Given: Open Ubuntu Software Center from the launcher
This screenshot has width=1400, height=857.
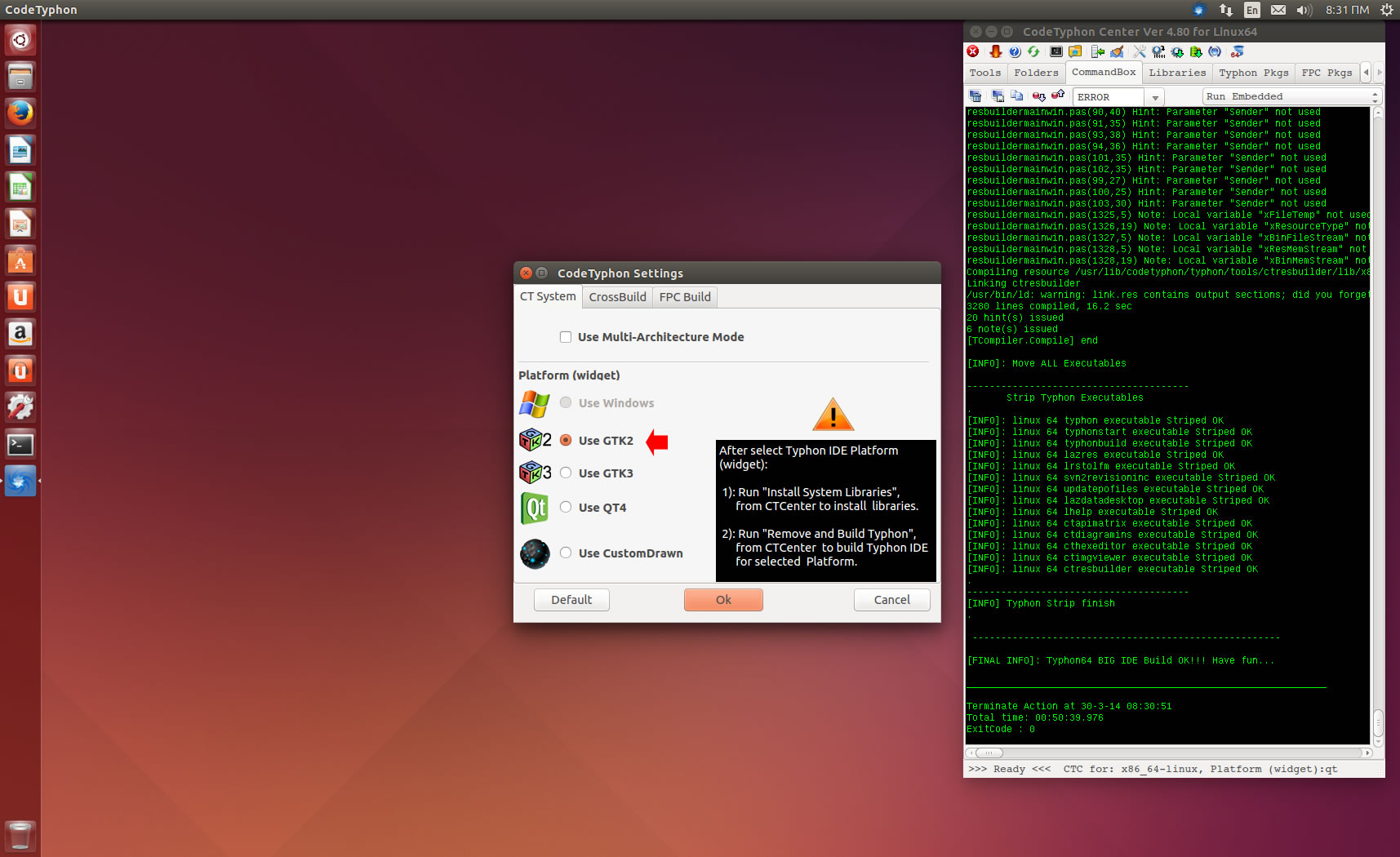Looking at the screenshot, I should coord(20,260).
